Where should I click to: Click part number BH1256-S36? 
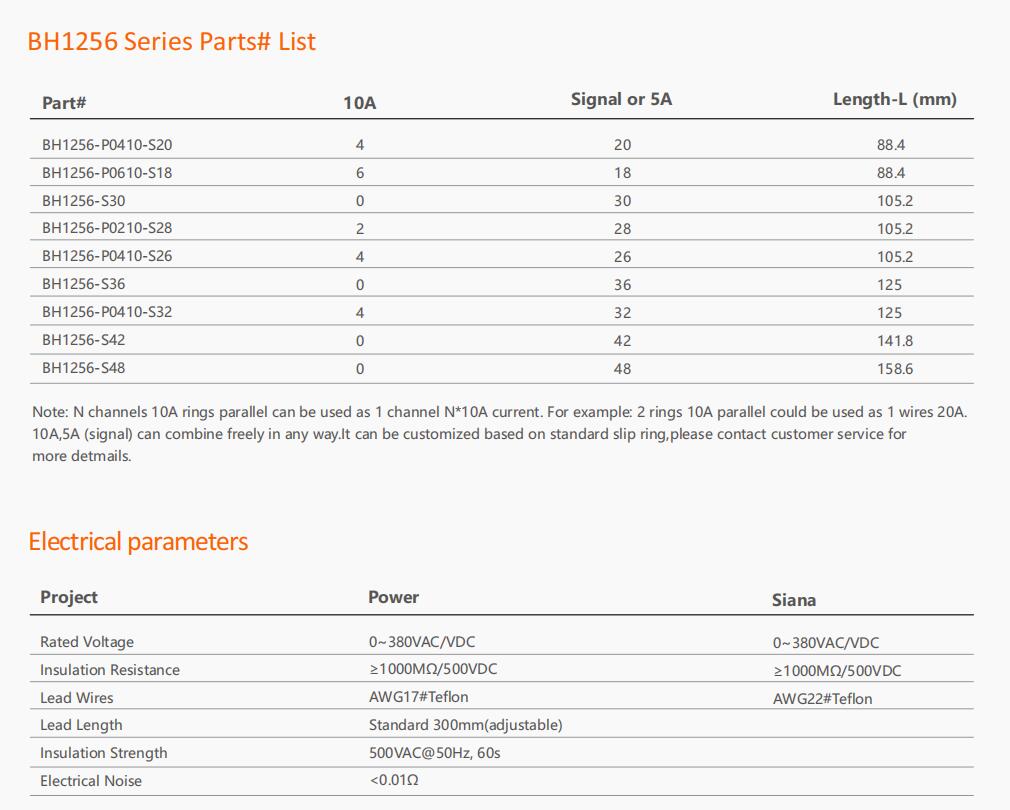pyautogui.click(x=84, y=284)
